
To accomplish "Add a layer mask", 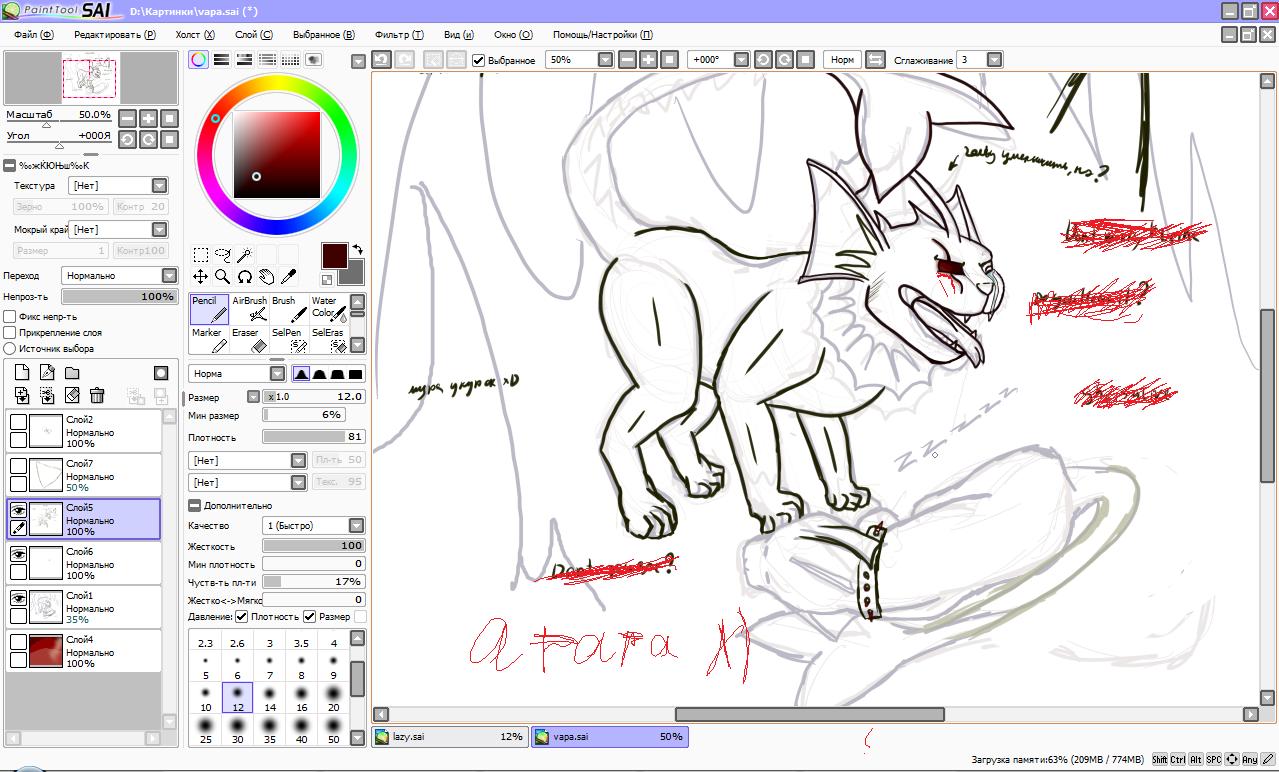I will pos(160,373).
